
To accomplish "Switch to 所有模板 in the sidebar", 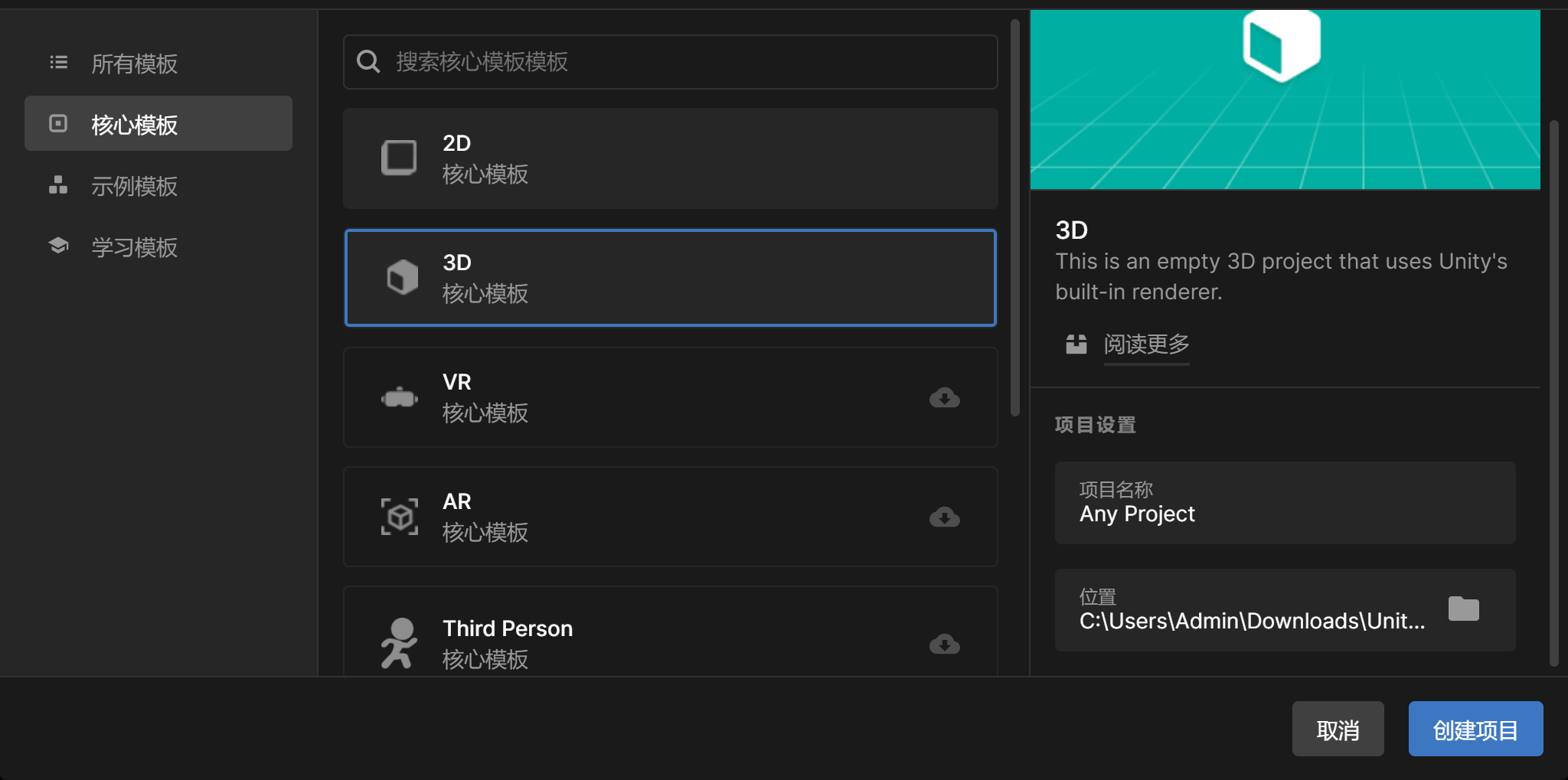I will pos(134,64).
